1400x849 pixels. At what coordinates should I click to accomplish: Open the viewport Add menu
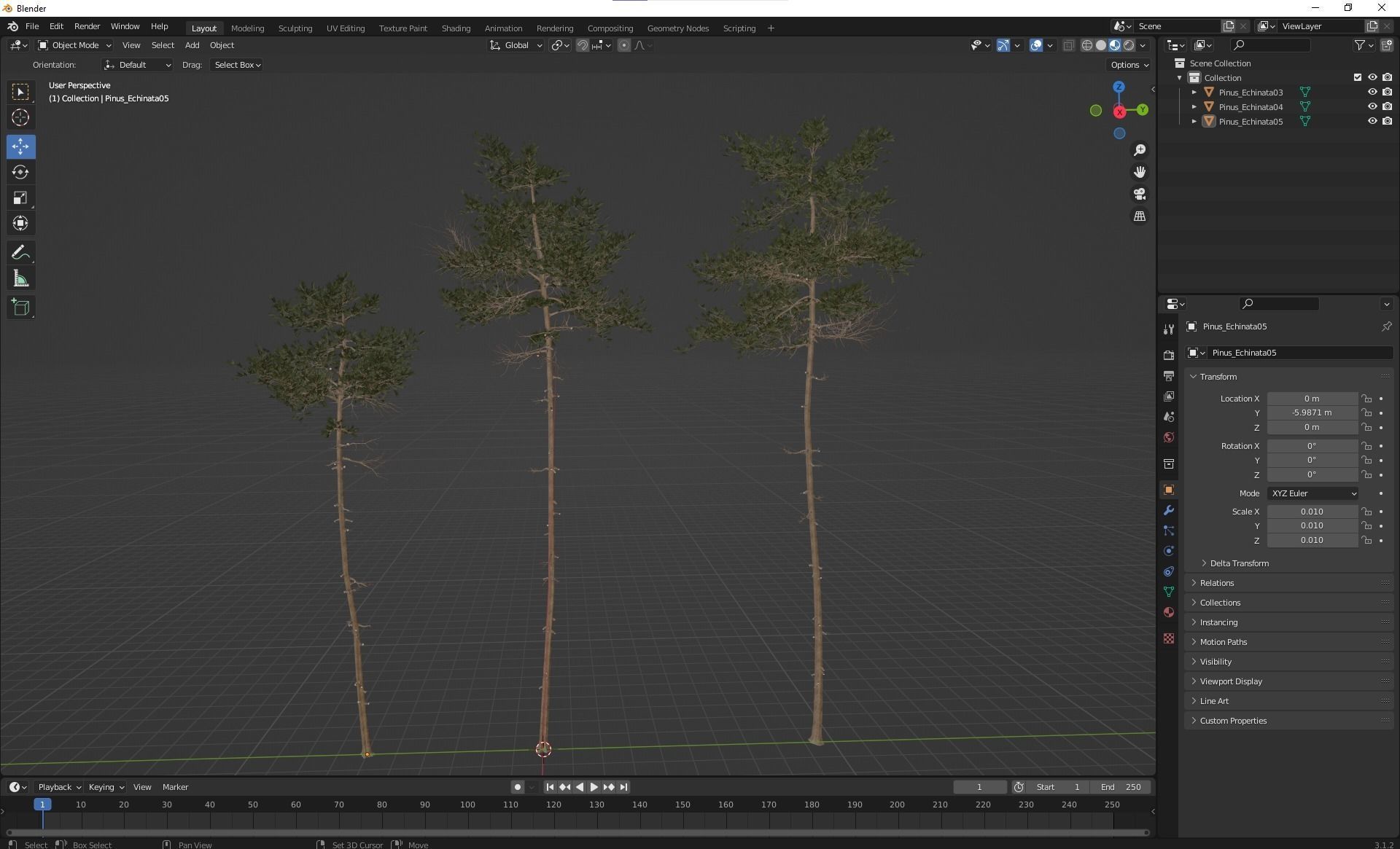192,45
